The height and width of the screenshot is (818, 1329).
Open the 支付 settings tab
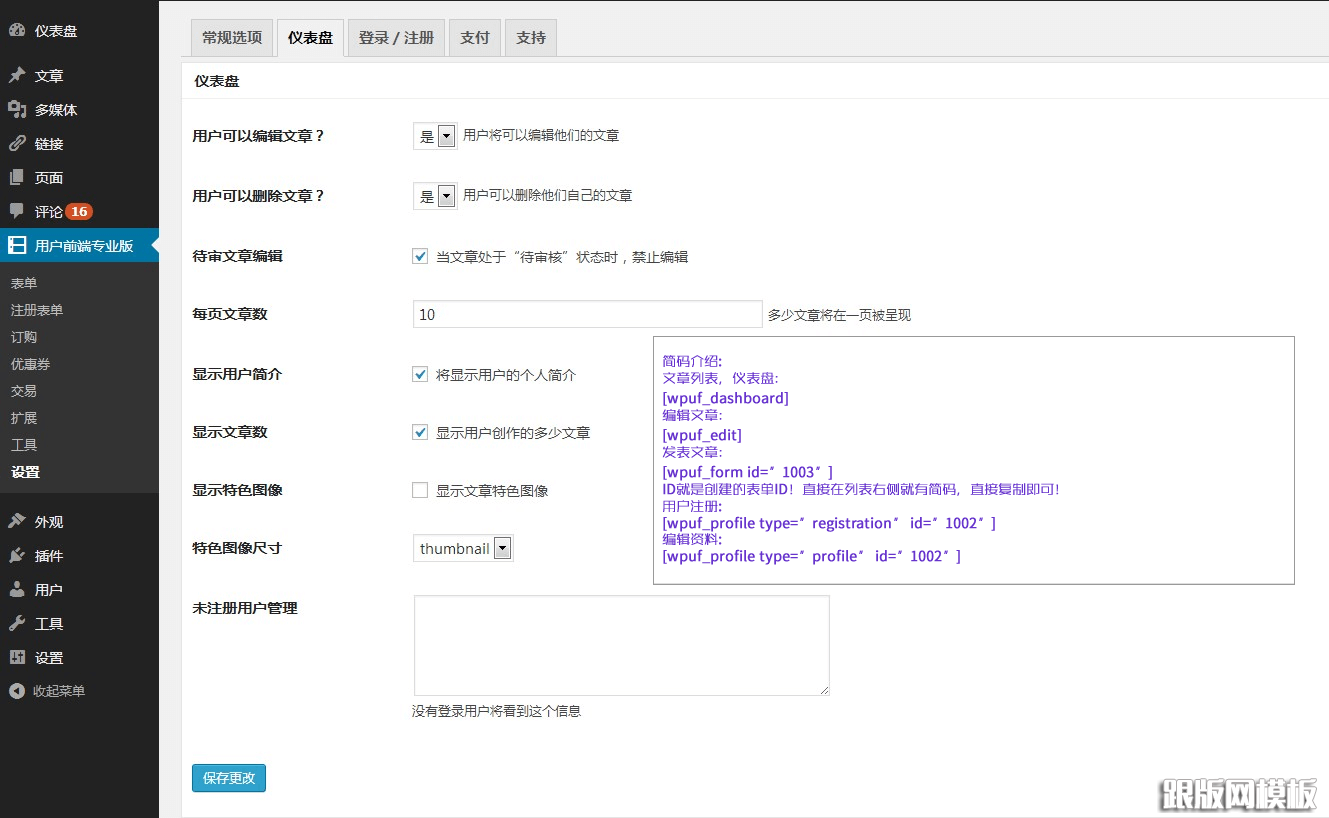tap(474, 37)
